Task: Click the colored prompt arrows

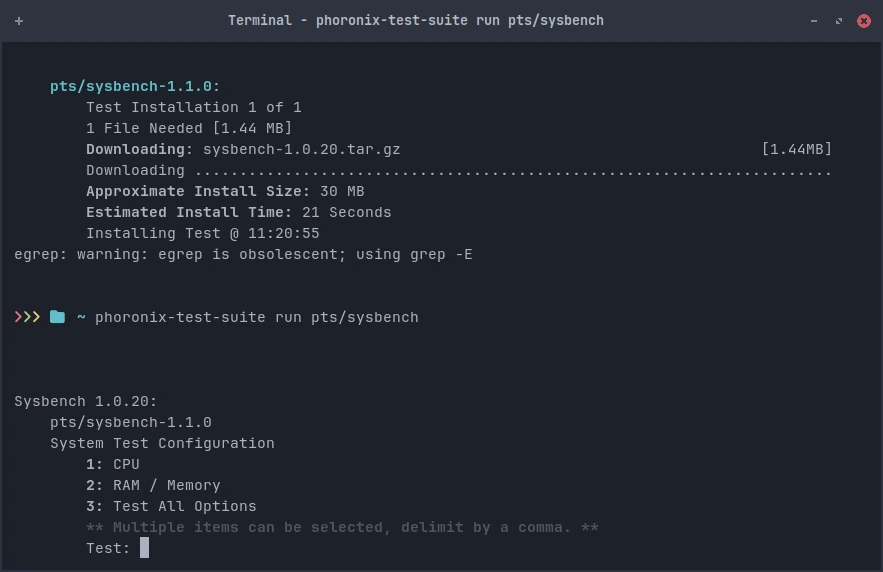Action: [27, 317]
